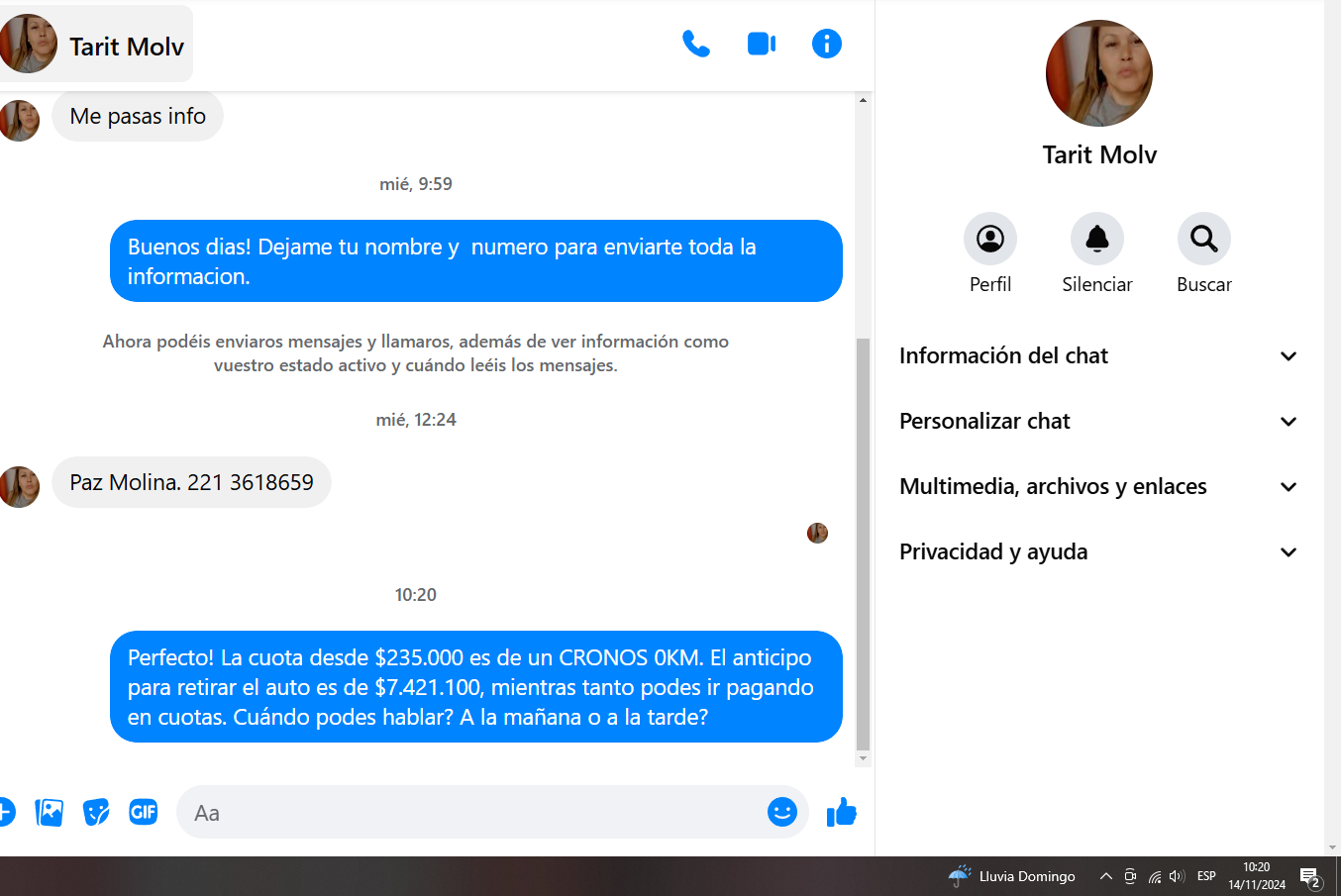Open the emoji picker in message box

tap(781, 812)
